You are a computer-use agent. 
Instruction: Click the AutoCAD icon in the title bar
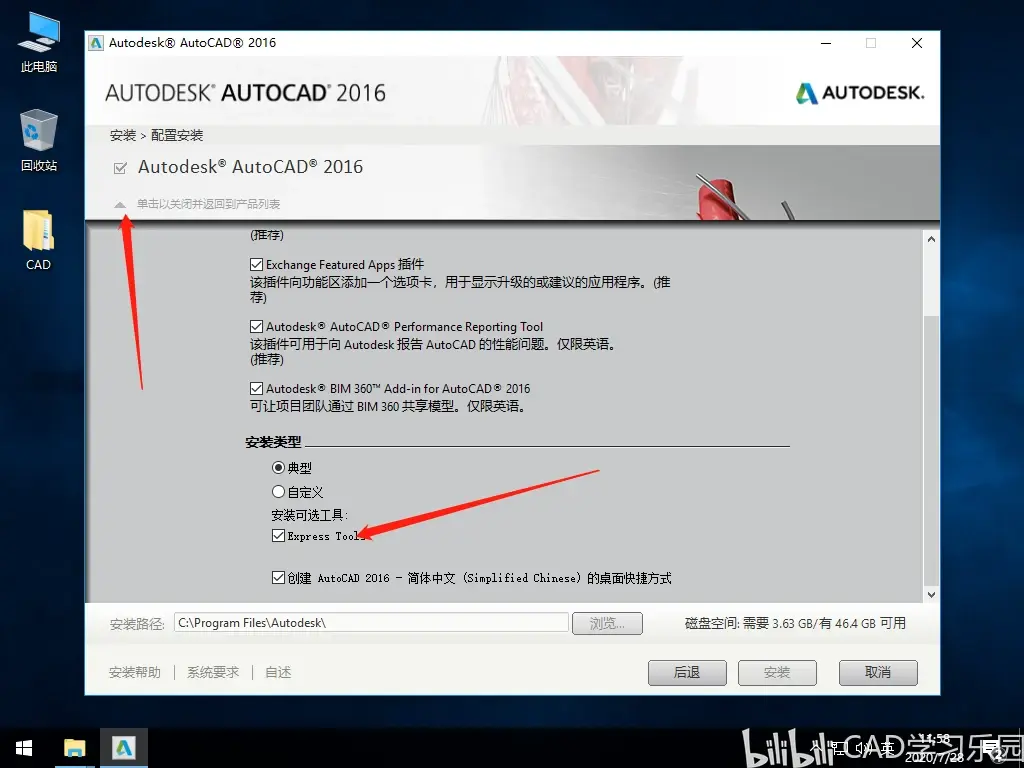[x=96, y=43]
